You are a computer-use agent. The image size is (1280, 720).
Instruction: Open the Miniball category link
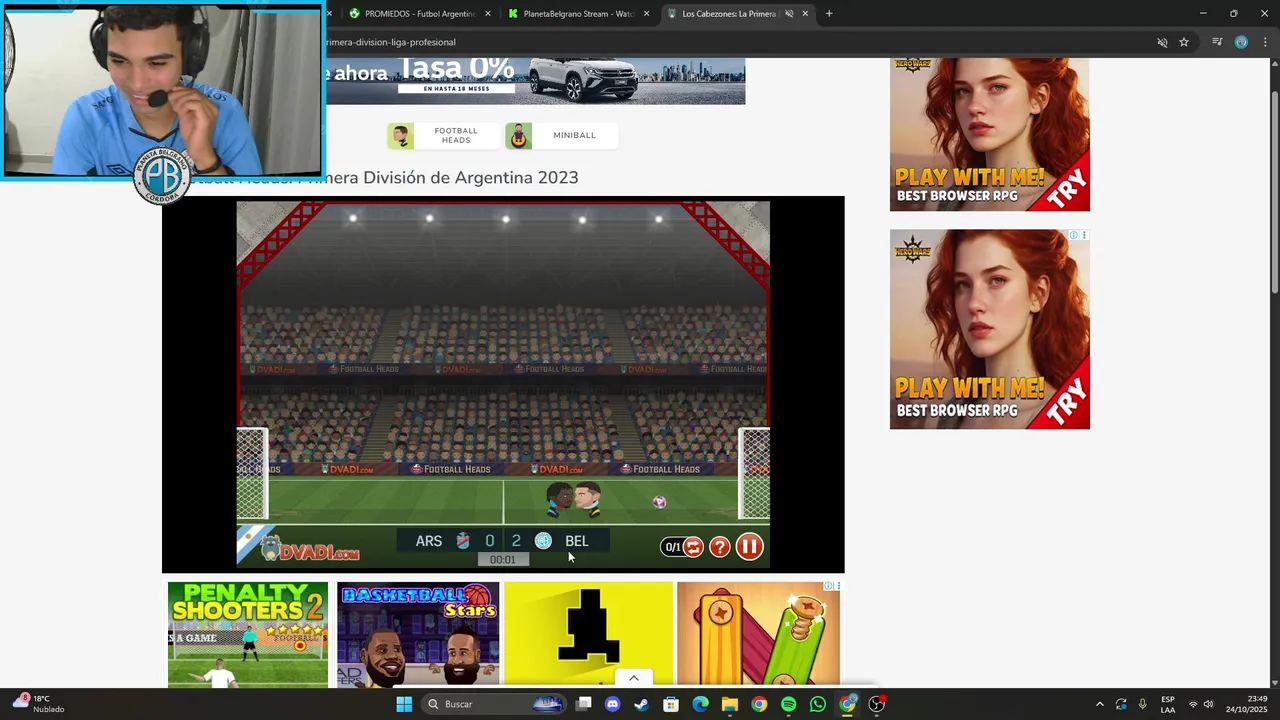(574, 135)
